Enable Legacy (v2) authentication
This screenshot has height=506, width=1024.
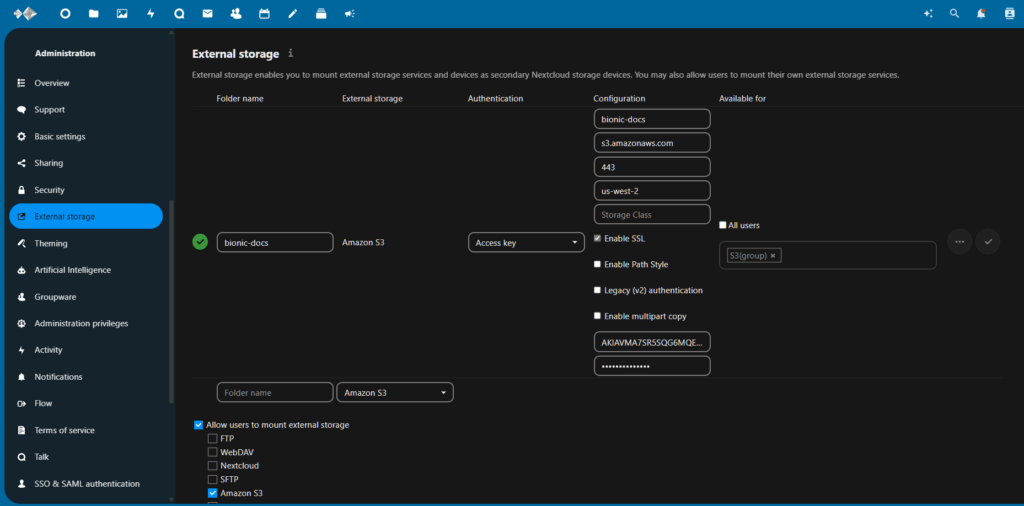597,290
